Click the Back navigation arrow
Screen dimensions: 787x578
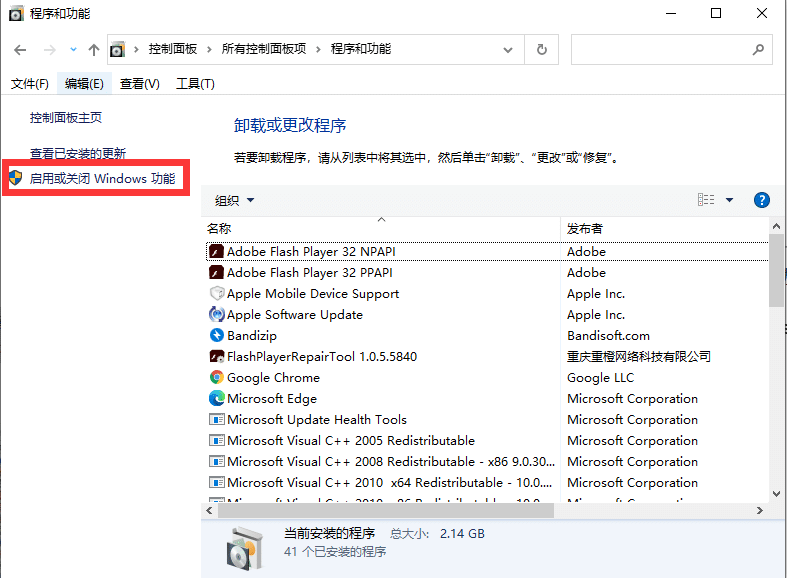point(20,50)
